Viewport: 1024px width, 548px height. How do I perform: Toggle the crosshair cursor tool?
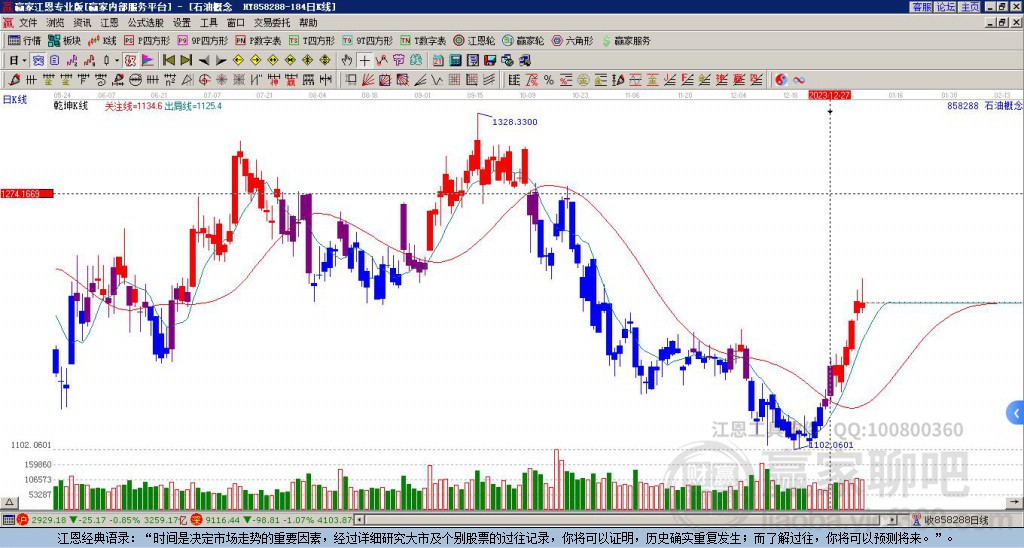tap(364, 61)
